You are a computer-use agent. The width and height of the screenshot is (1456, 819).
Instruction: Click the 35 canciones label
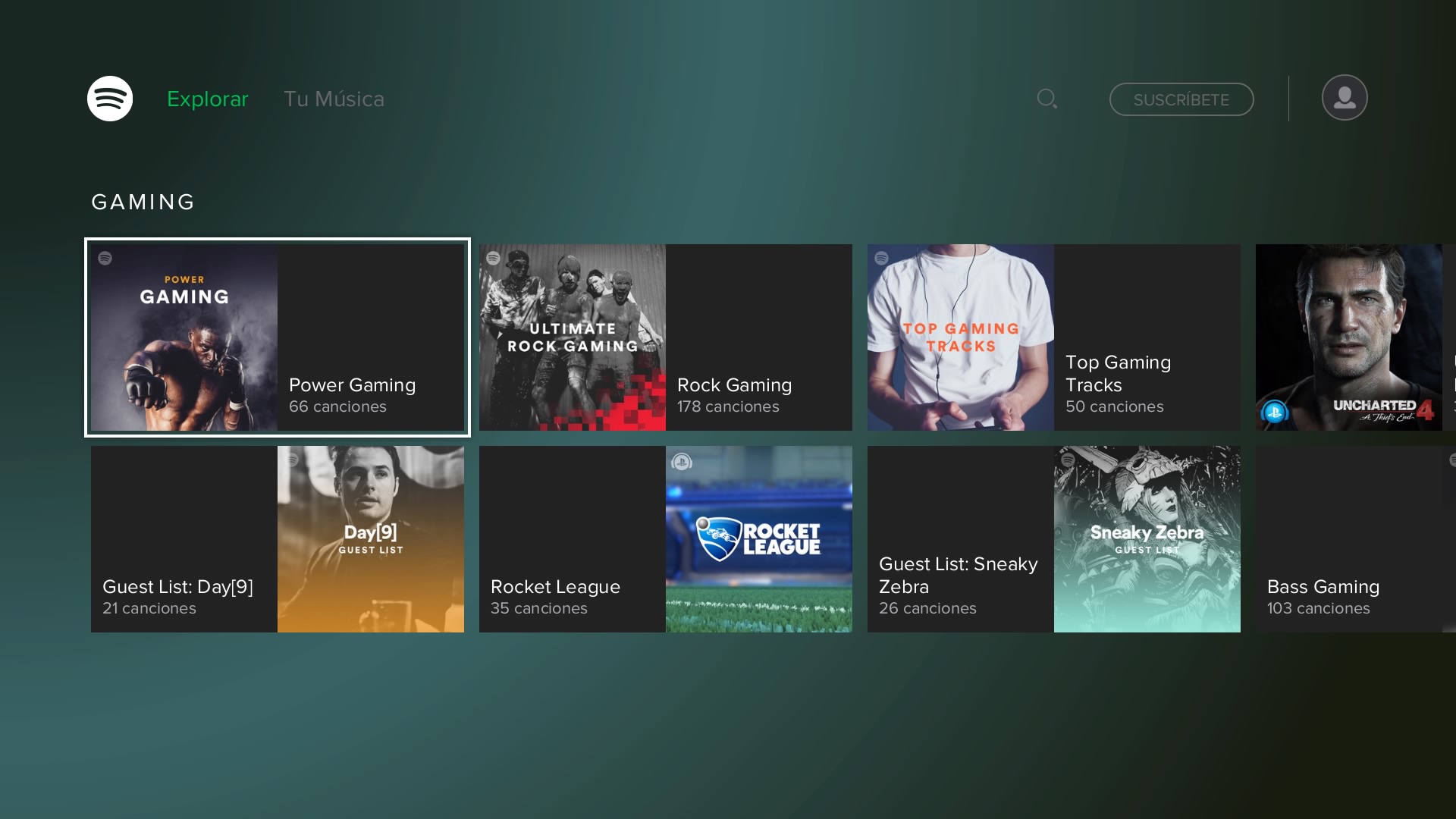click(x=538, y=608)
